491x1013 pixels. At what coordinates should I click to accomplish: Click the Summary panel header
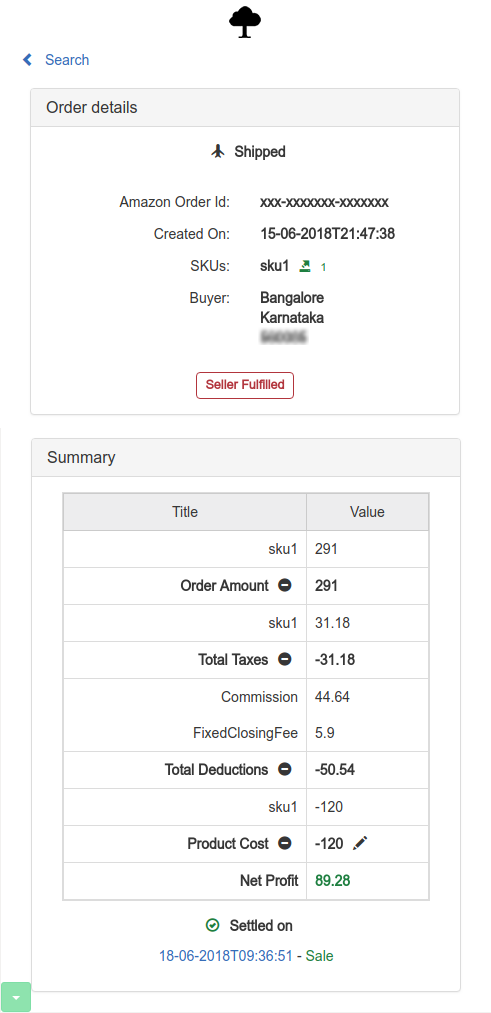coord(246,457)
